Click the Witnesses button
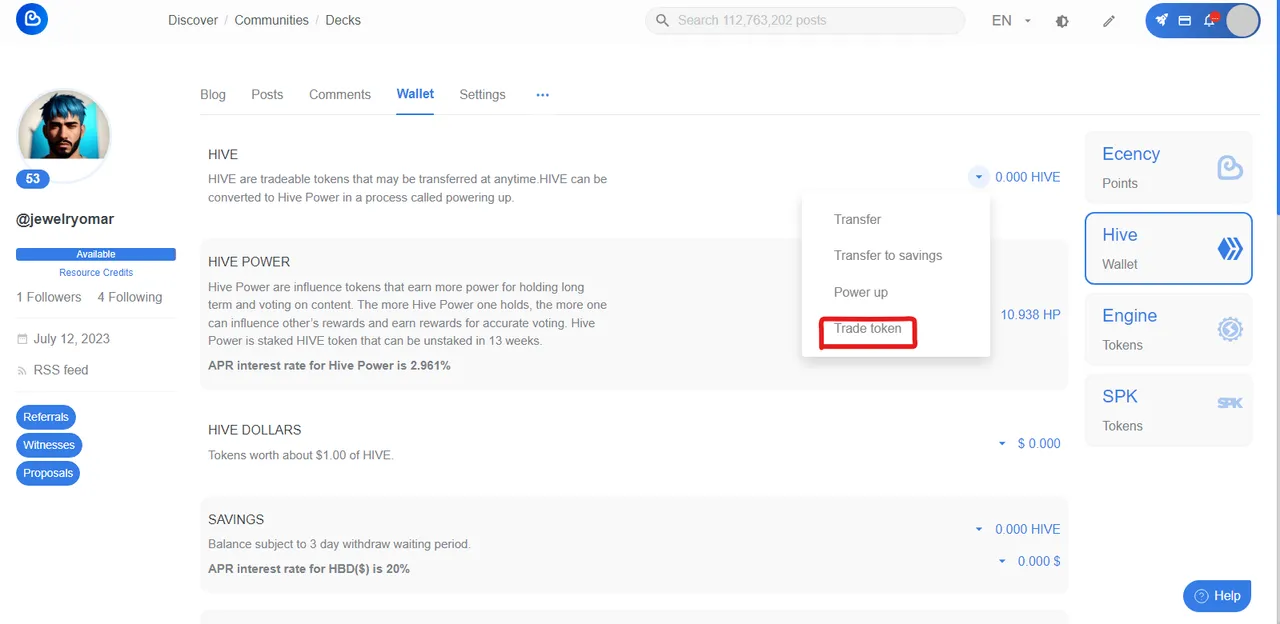The height and width of the screenshot is (624, 1280). point(49,445)
